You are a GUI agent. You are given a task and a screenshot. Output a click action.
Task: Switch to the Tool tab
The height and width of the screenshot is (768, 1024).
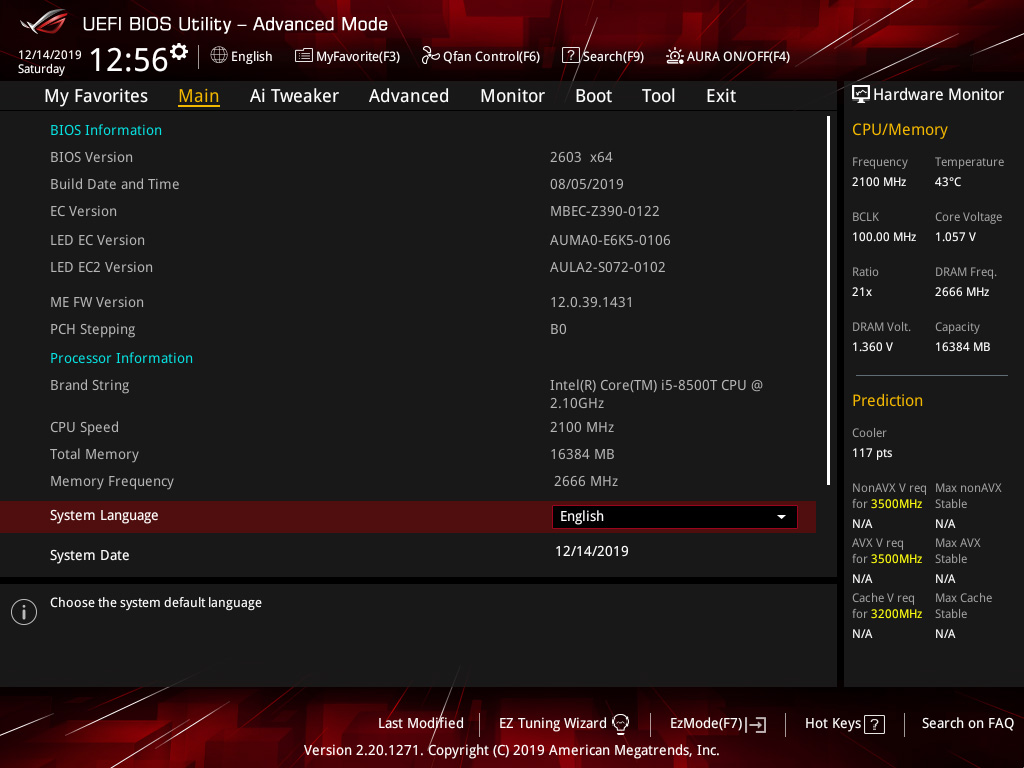658,96
